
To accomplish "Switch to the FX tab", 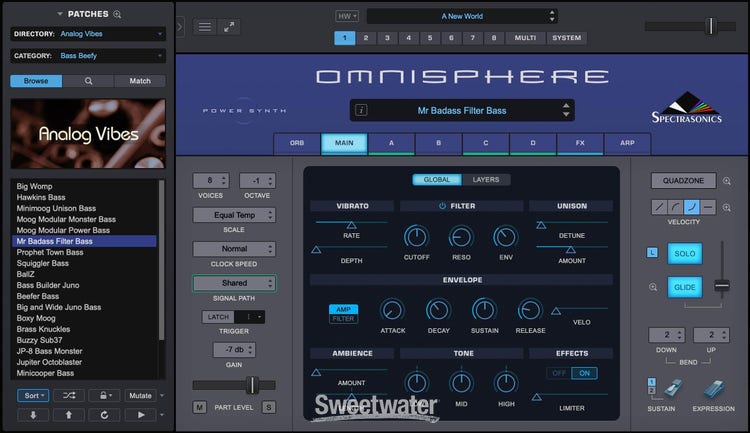I will (x=580, y=143).
